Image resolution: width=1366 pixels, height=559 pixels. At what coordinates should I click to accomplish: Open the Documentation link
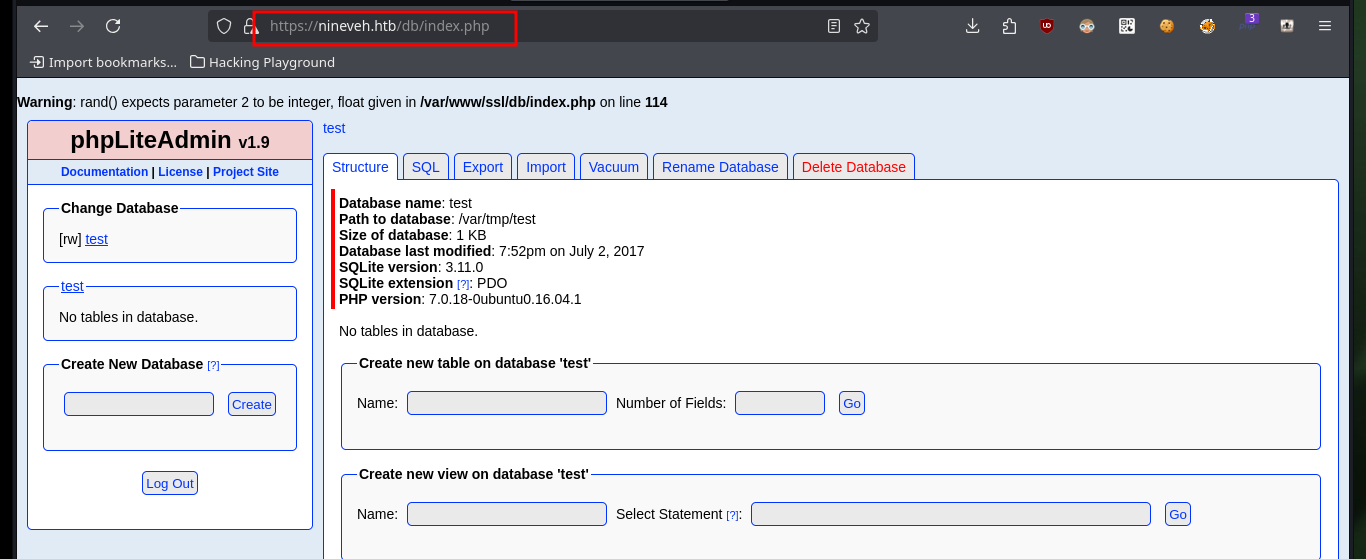(104, 172)
